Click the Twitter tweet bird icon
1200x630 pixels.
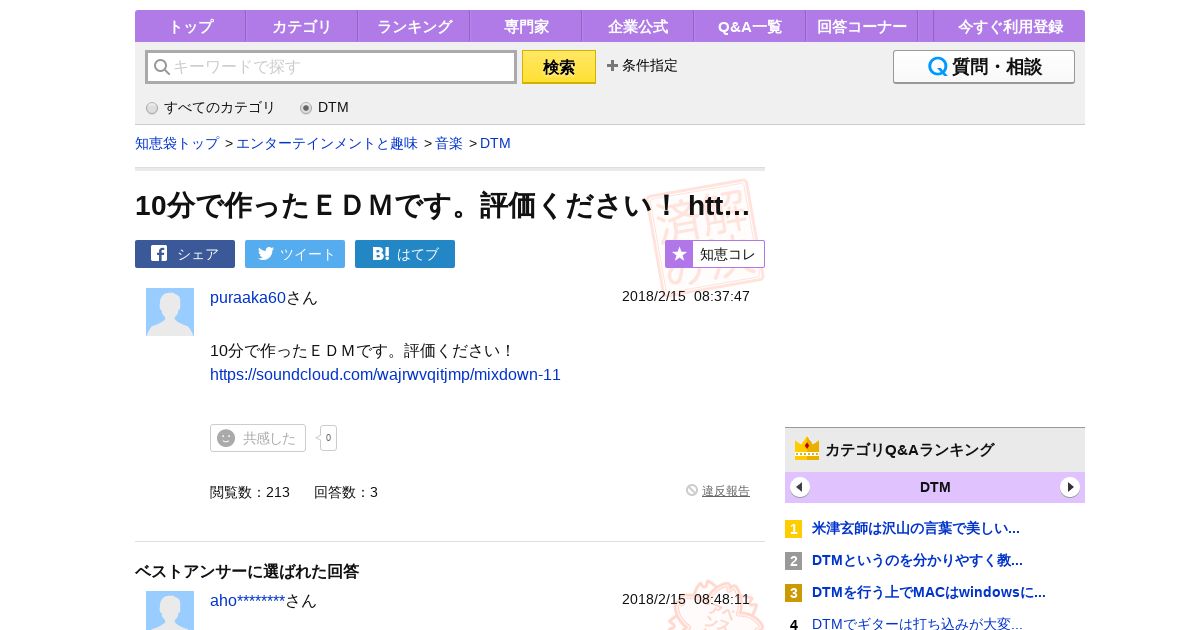[266, 254]
